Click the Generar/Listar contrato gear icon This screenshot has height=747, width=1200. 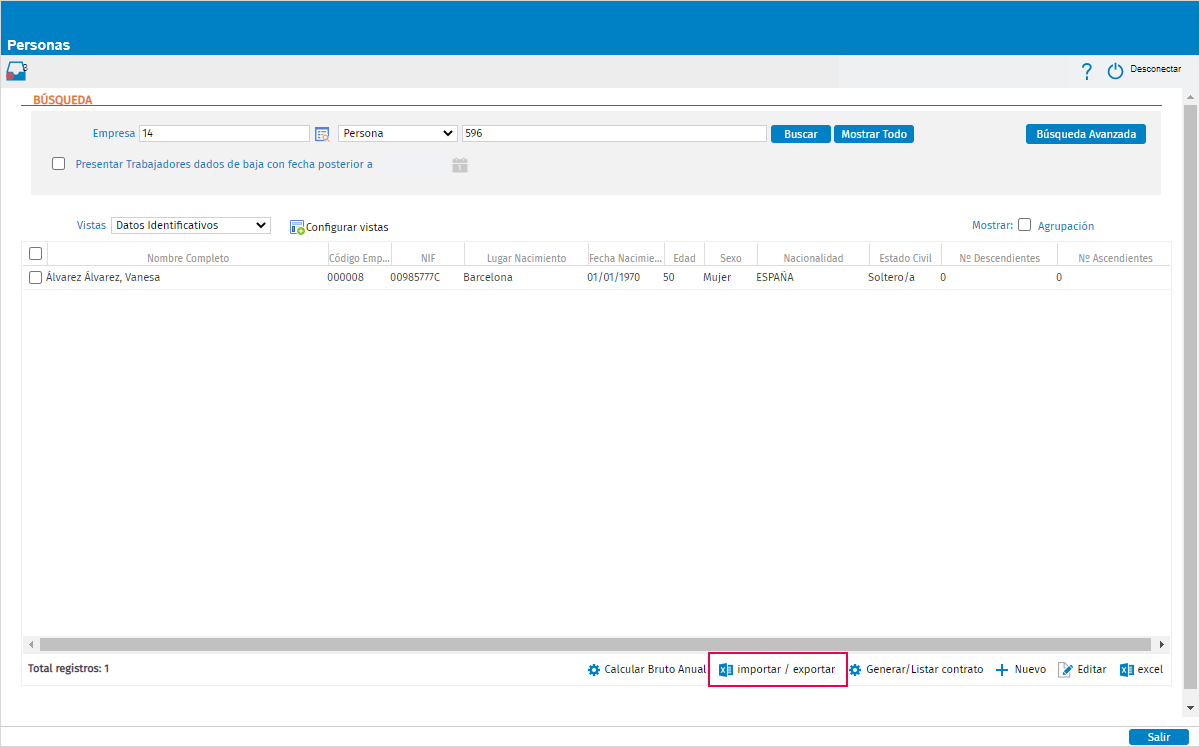[x=855, y=670]
